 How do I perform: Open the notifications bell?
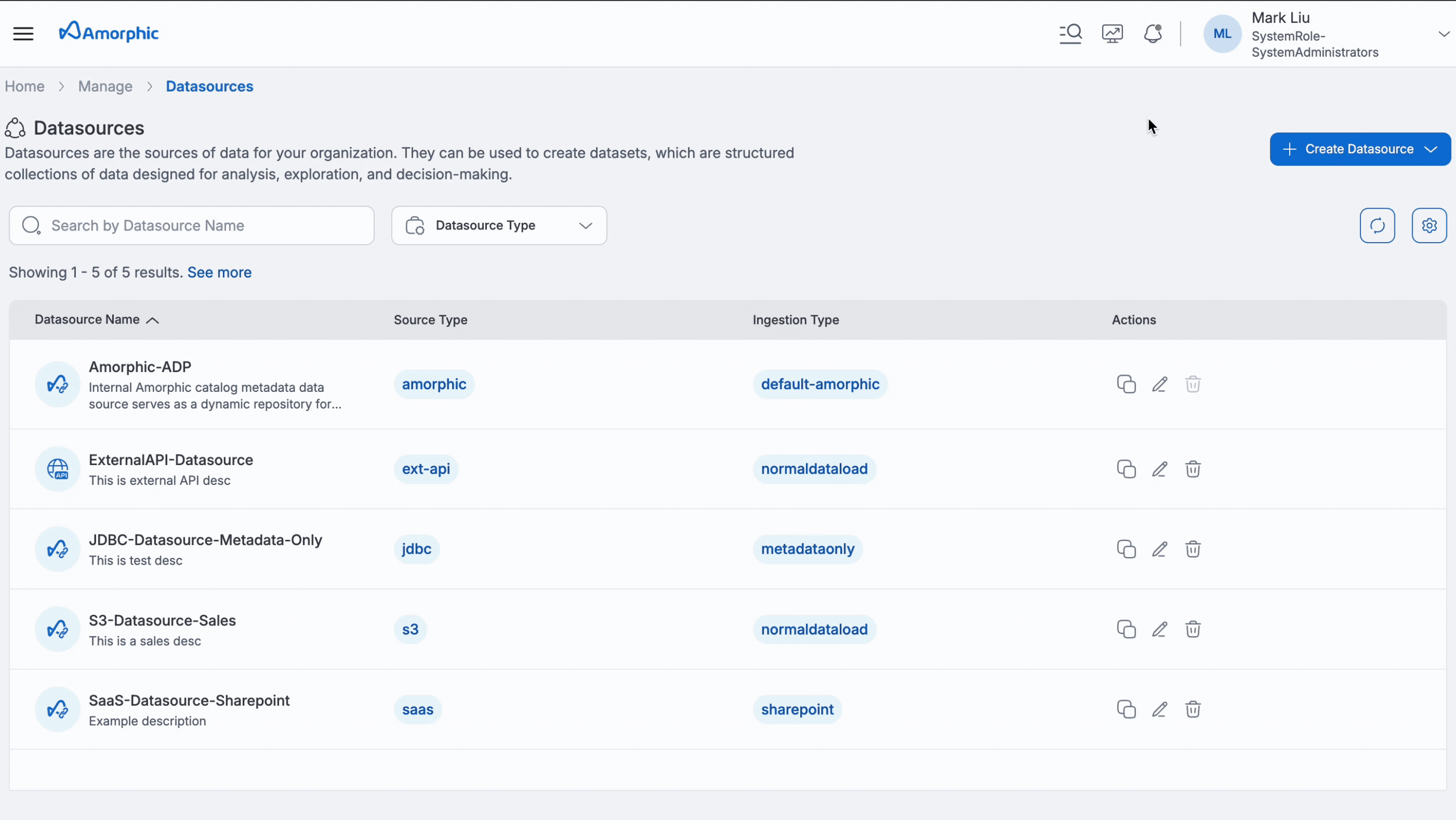[1153, 33]
